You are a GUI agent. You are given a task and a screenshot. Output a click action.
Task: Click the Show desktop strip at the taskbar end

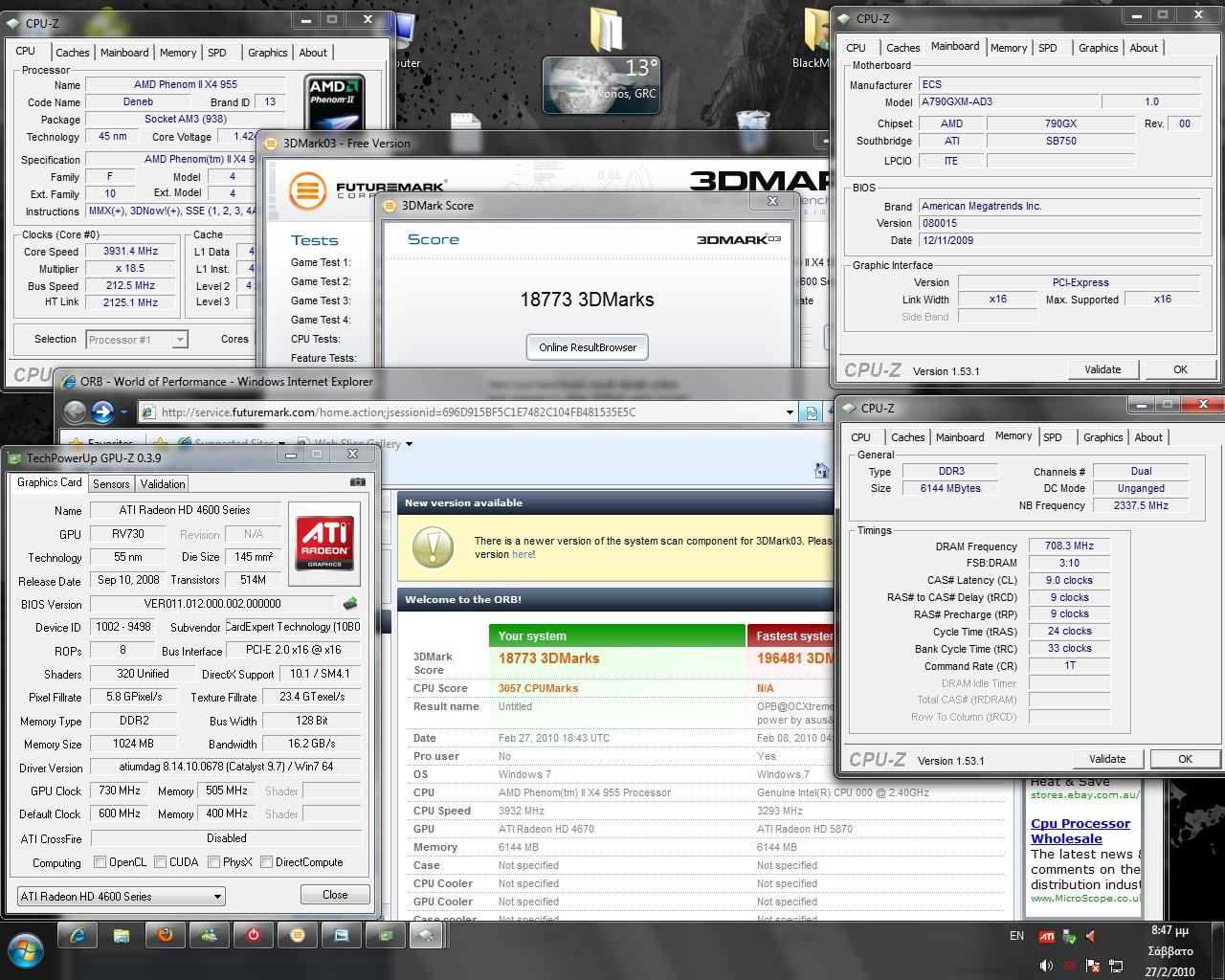tap(1217, 950)
